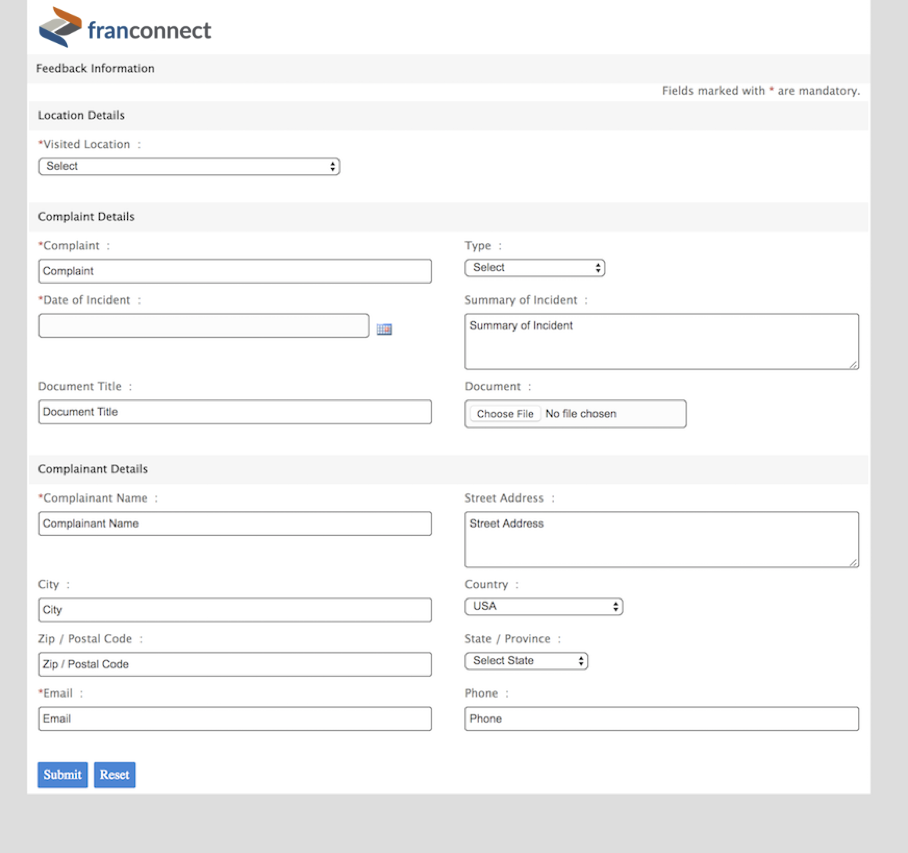Click the Phone input field
Image resolution: width=908 pixels, height=853 pixels.
pyautogui.click(x=661, y=719)
